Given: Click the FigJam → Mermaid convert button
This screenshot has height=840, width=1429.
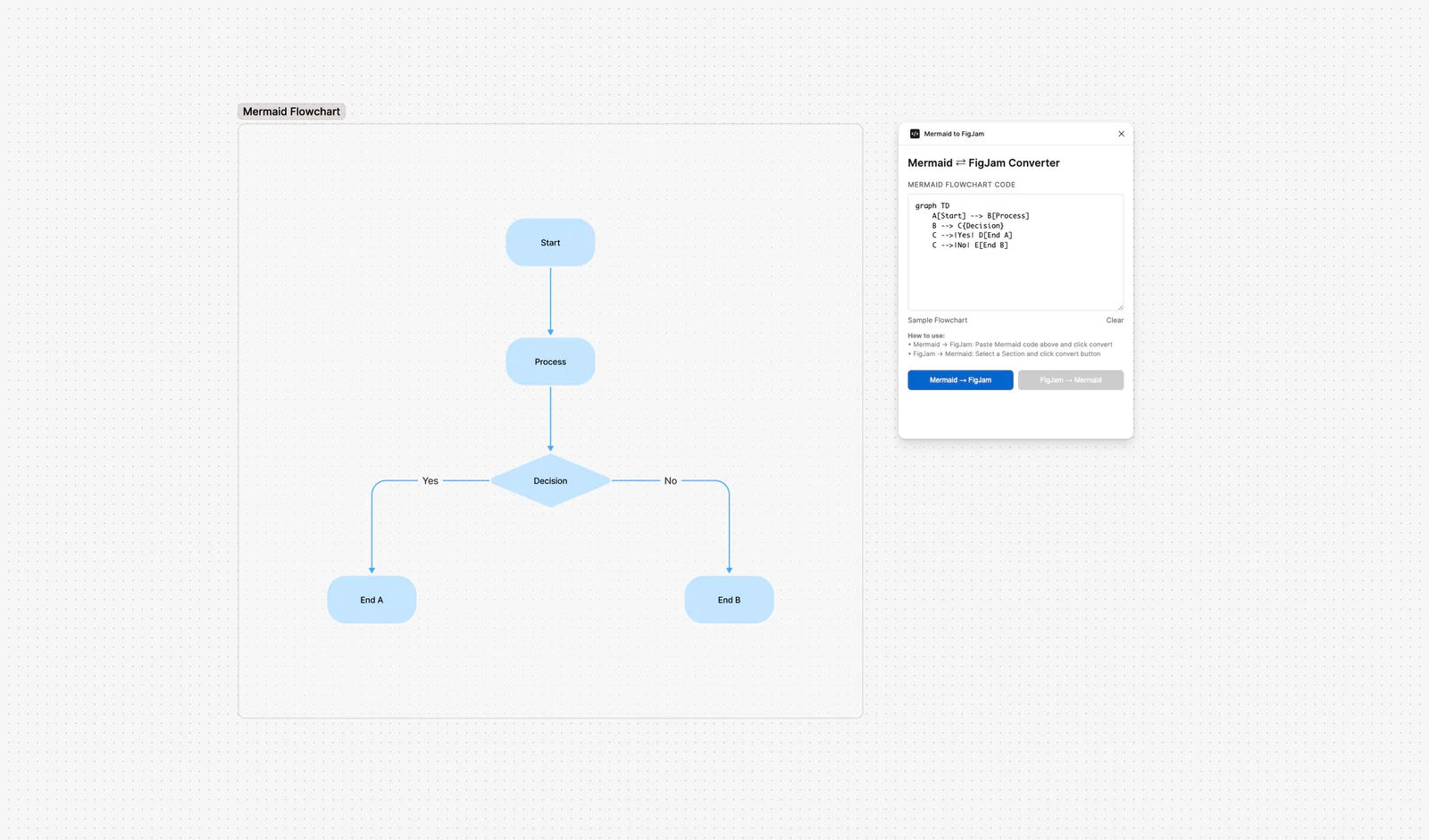Looking at the screenshot, I should (1071, 380).
